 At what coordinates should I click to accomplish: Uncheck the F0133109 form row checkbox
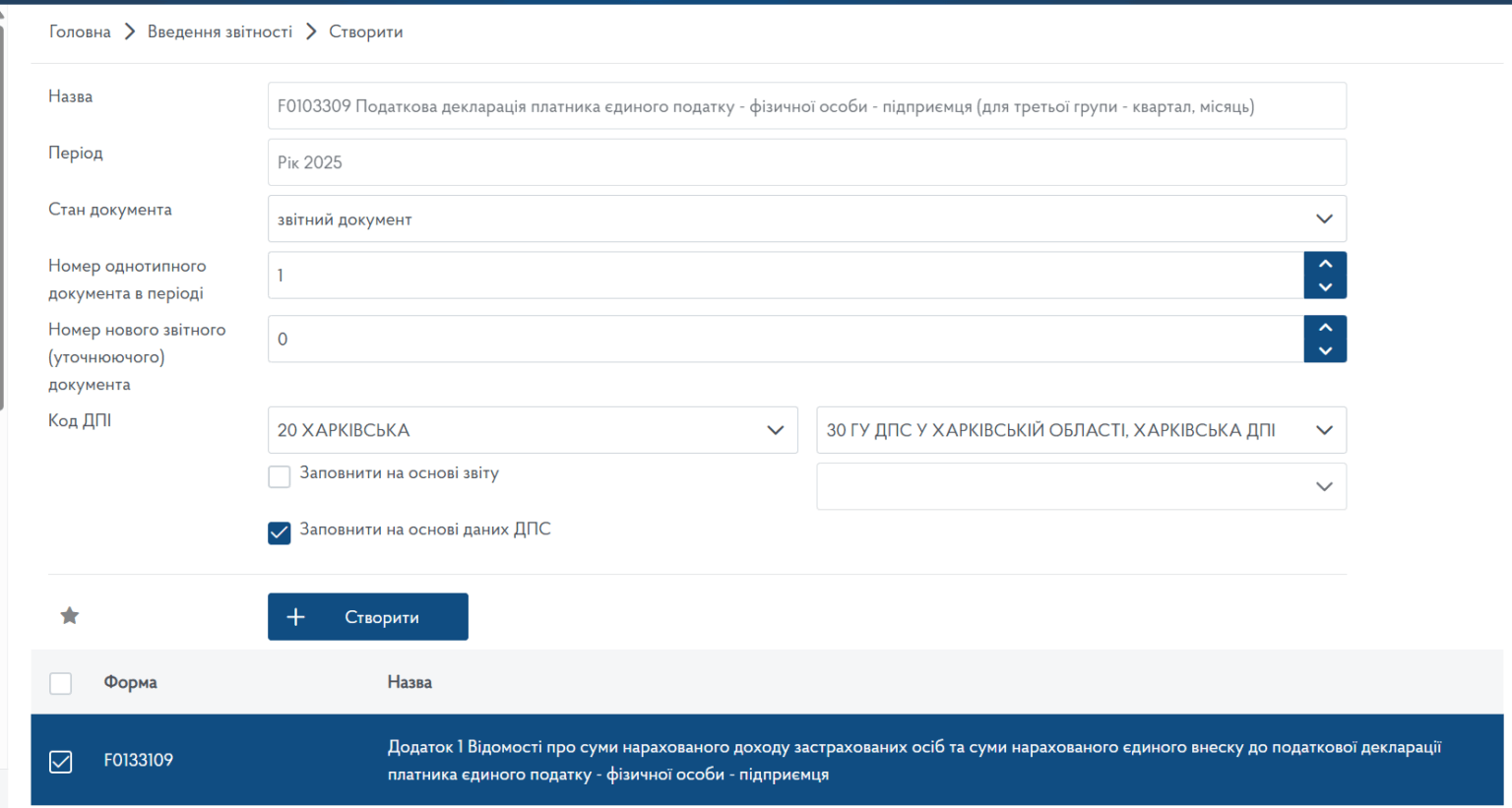(61, 761)
